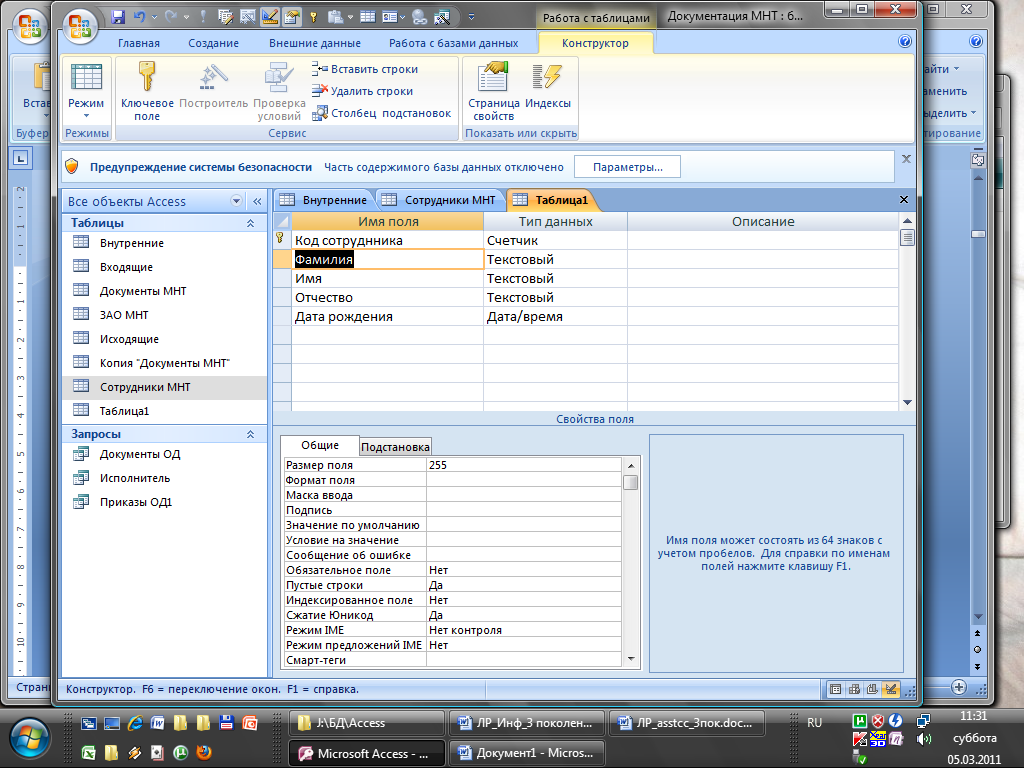Screen dimensions: 1024x768
Task: Open Все объекты Access category dropdown
Action: pos(236,201)
